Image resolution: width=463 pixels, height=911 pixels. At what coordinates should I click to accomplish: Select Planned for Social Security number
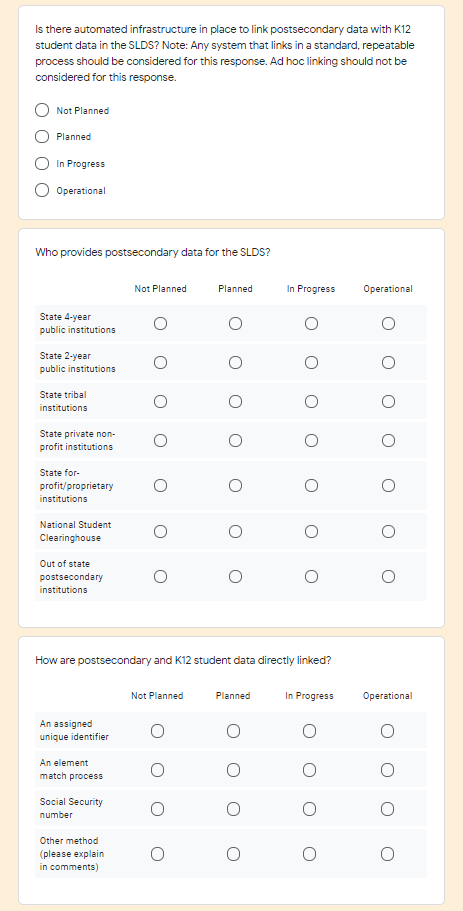coord(234,809)
